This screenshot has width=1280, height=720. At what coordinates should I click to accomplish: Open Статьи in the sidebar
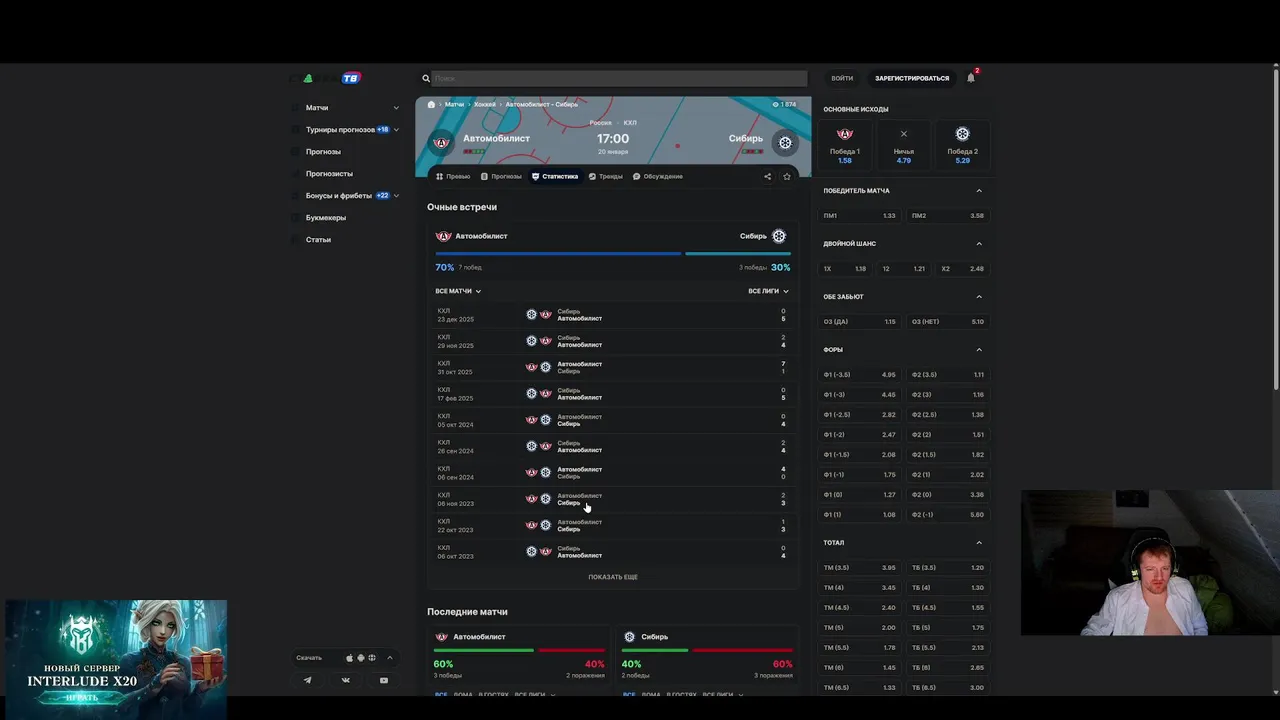click(x=318, y=240)
